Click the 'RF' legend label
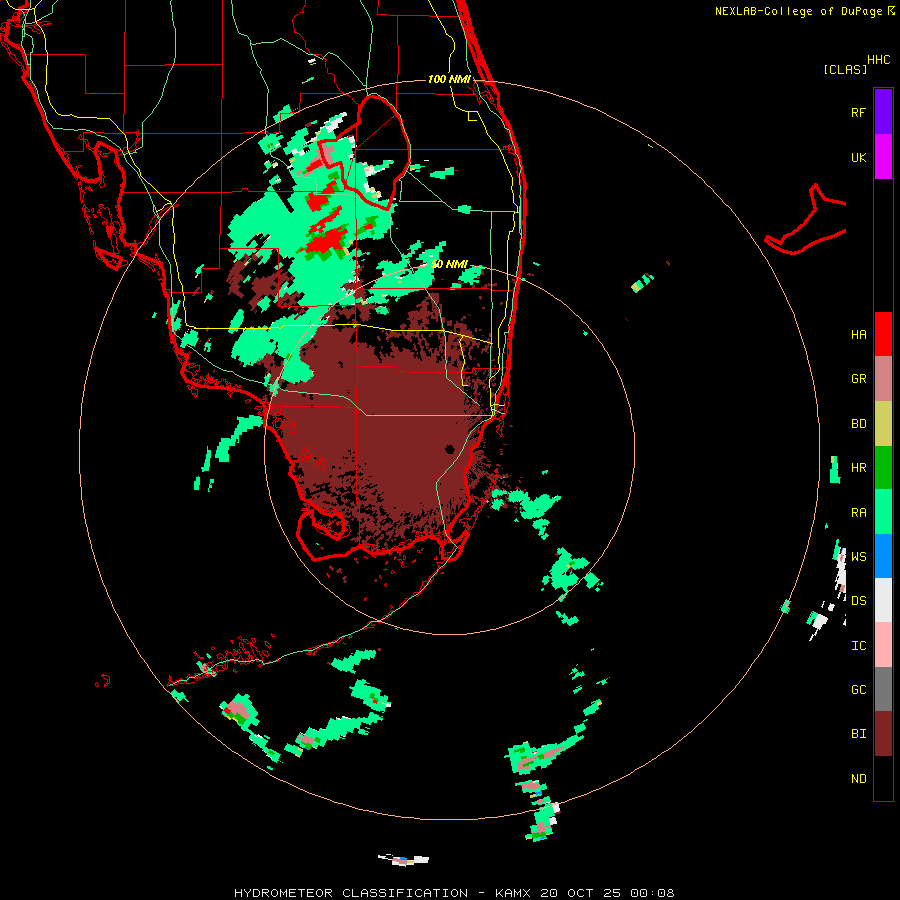The height and width of the screenshot is (900, 900). pyautogui.click(x=858, y=112)
